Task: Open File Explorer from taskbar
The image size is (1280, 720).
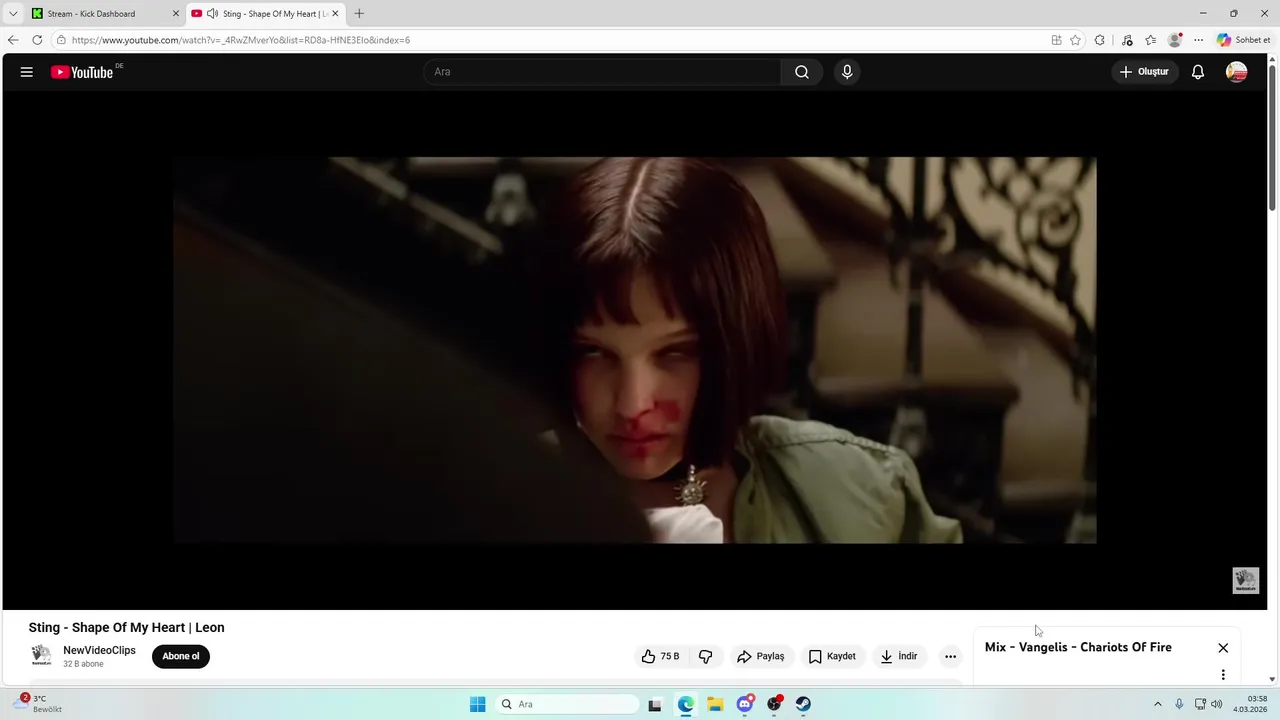Action: tap(715, 704)
